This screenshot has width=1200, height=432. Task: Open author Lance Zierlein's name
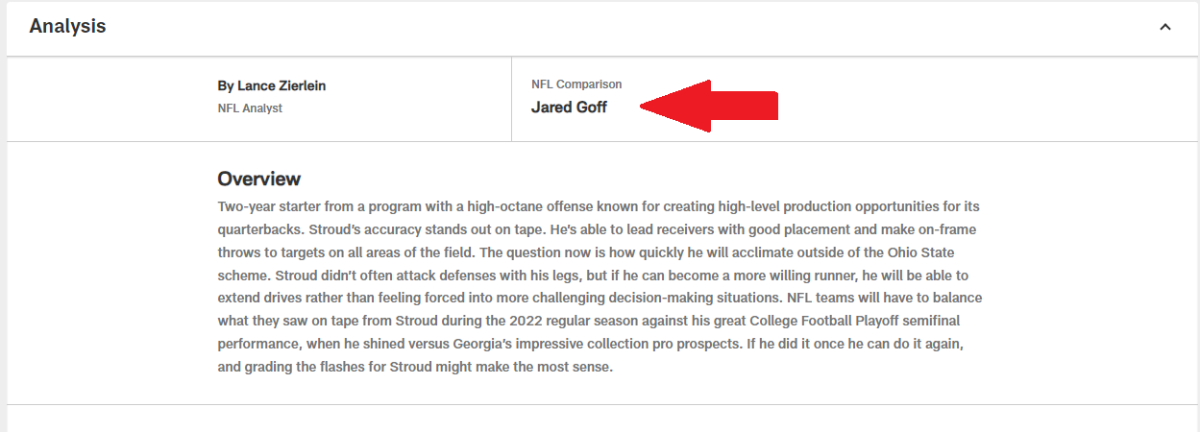pyautogui.click(x=272, y=86)
